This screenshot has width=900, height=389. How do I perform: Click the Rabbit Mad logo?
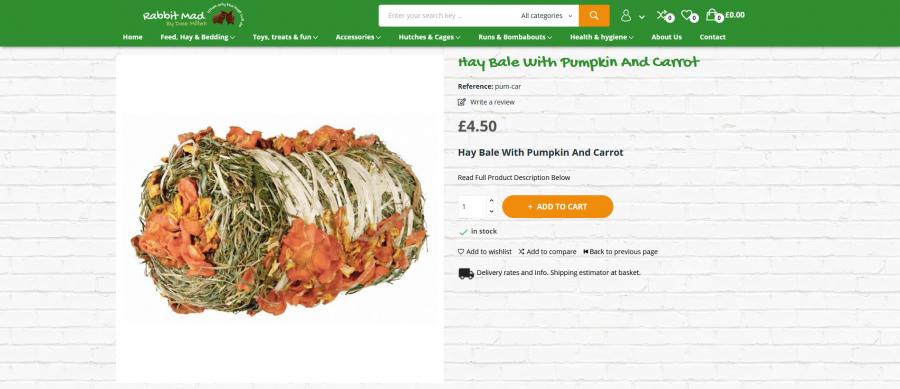[x=194, y=16]
